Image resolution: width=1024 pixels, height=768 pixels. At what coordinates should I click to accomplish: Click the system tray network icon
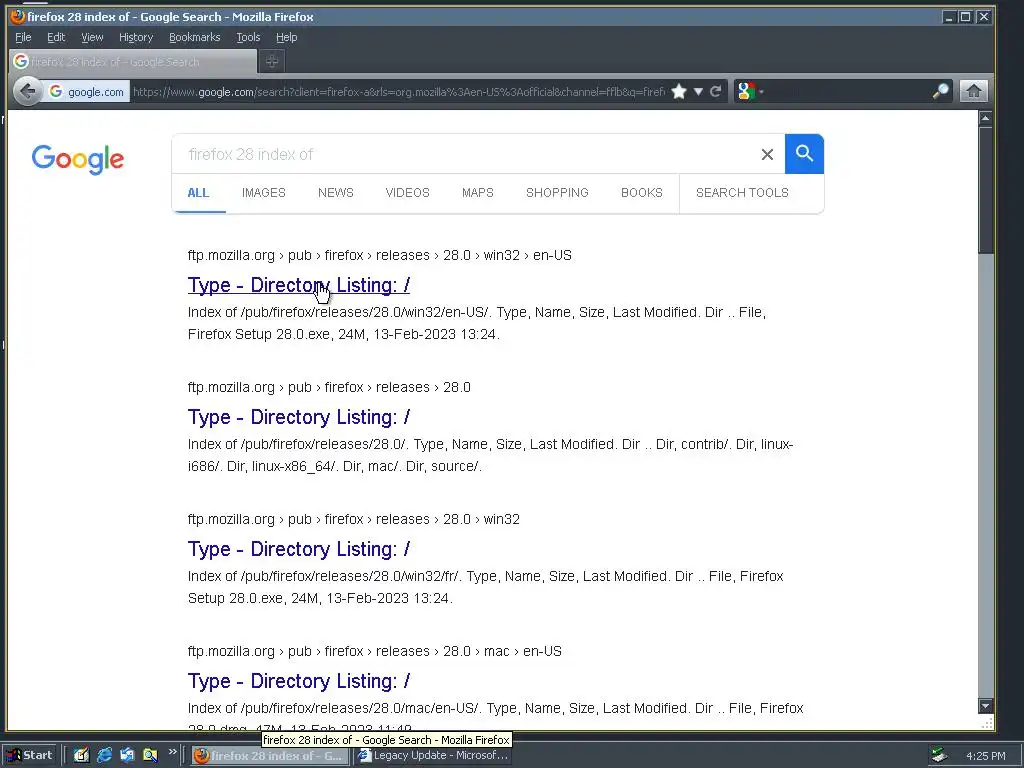pos(939,756)
